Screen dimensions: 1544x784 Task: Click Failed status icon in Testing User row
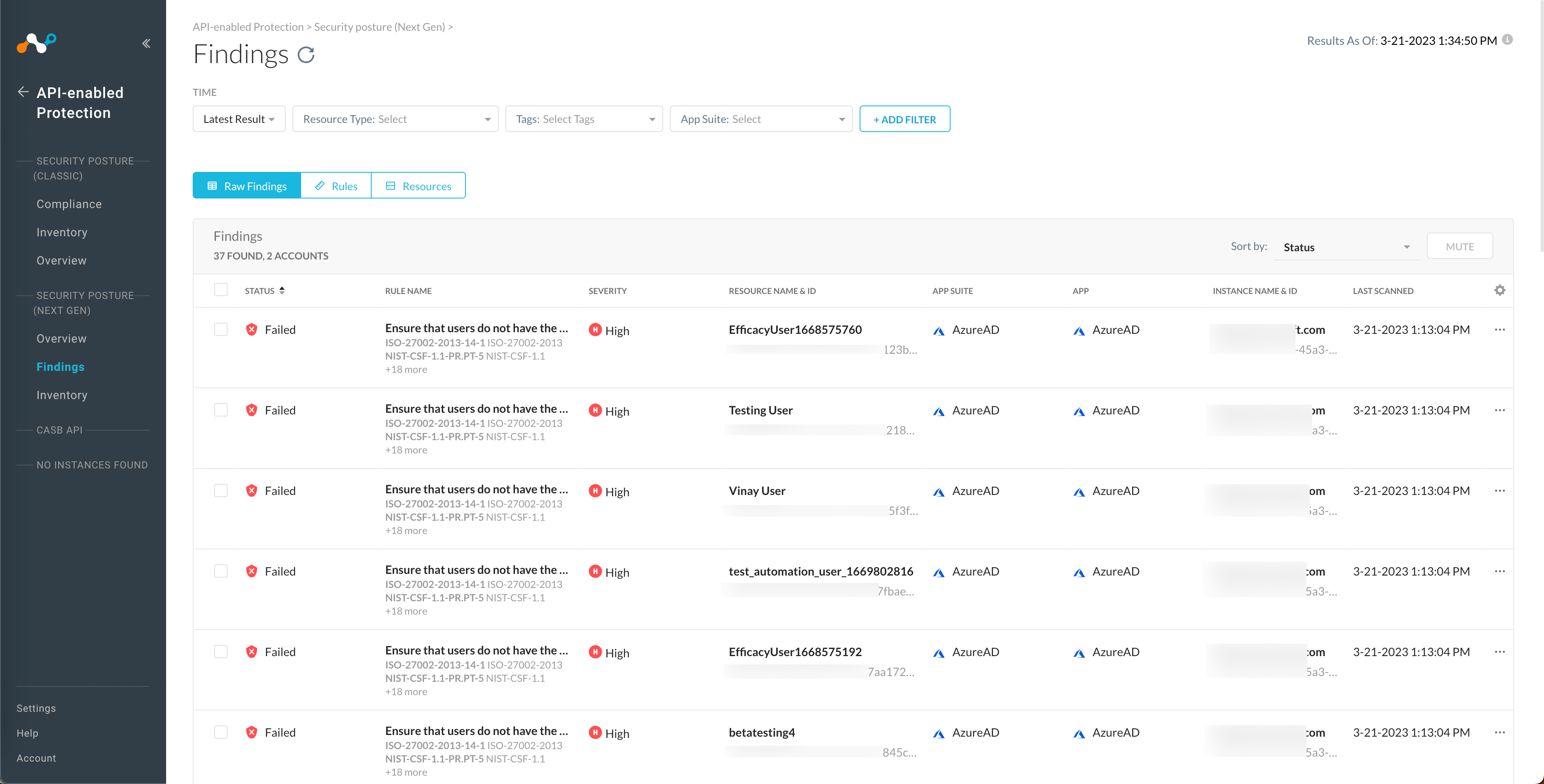click(x=252, y=410)
